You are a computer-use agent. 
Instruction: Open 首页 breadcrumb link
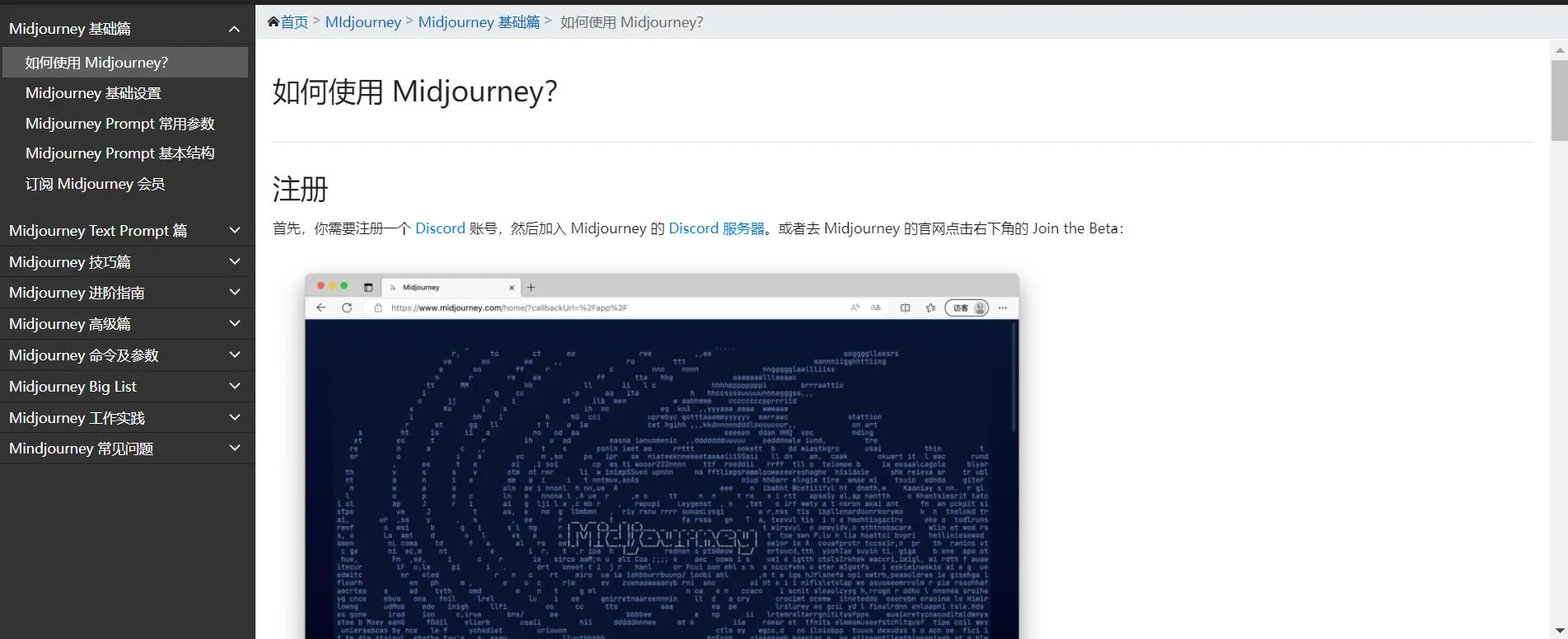click(x=294, y=22)
